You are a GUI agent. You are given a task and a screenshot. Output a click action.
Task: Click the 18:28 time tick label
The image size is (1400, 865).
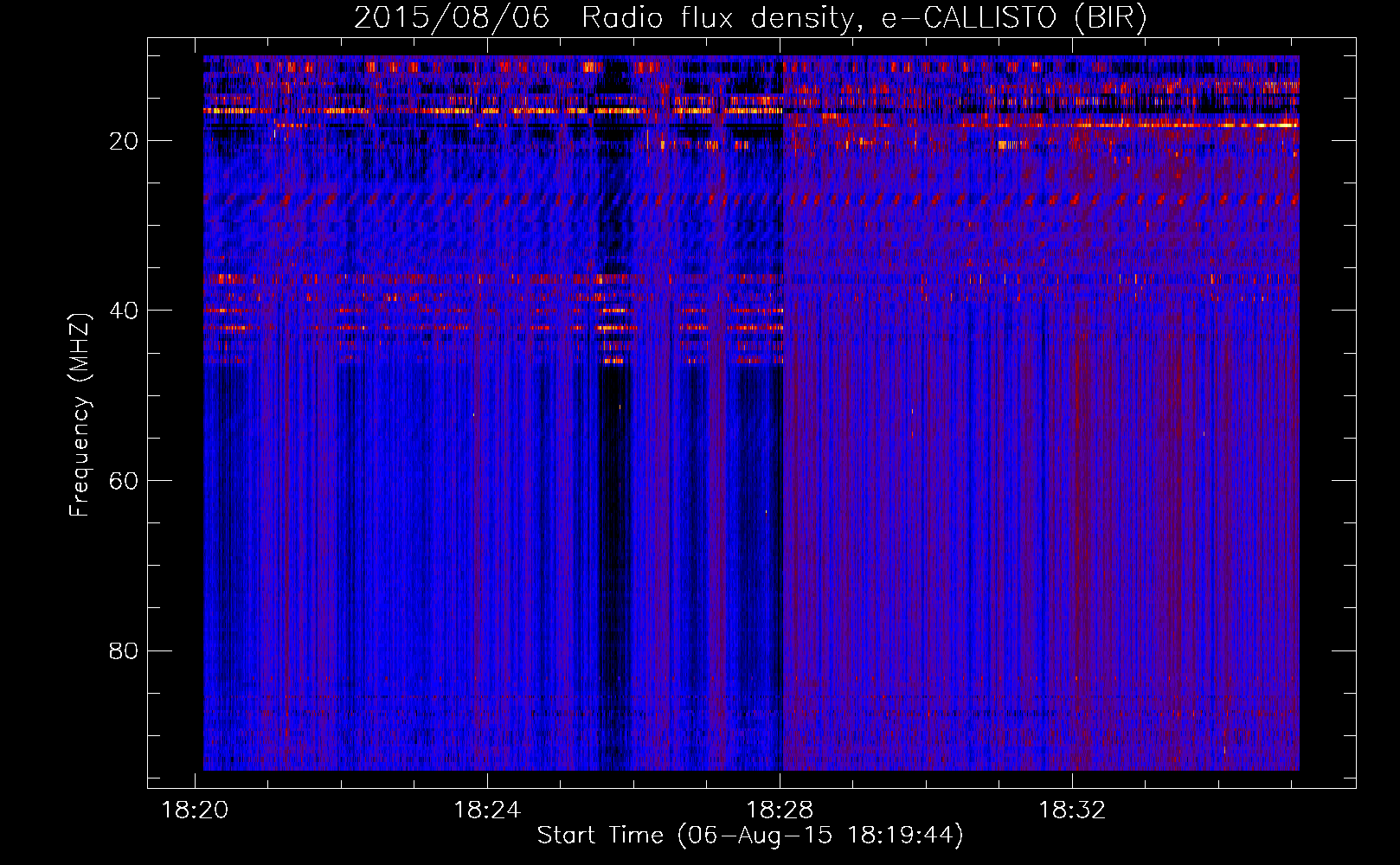click(x=780, y=810)
